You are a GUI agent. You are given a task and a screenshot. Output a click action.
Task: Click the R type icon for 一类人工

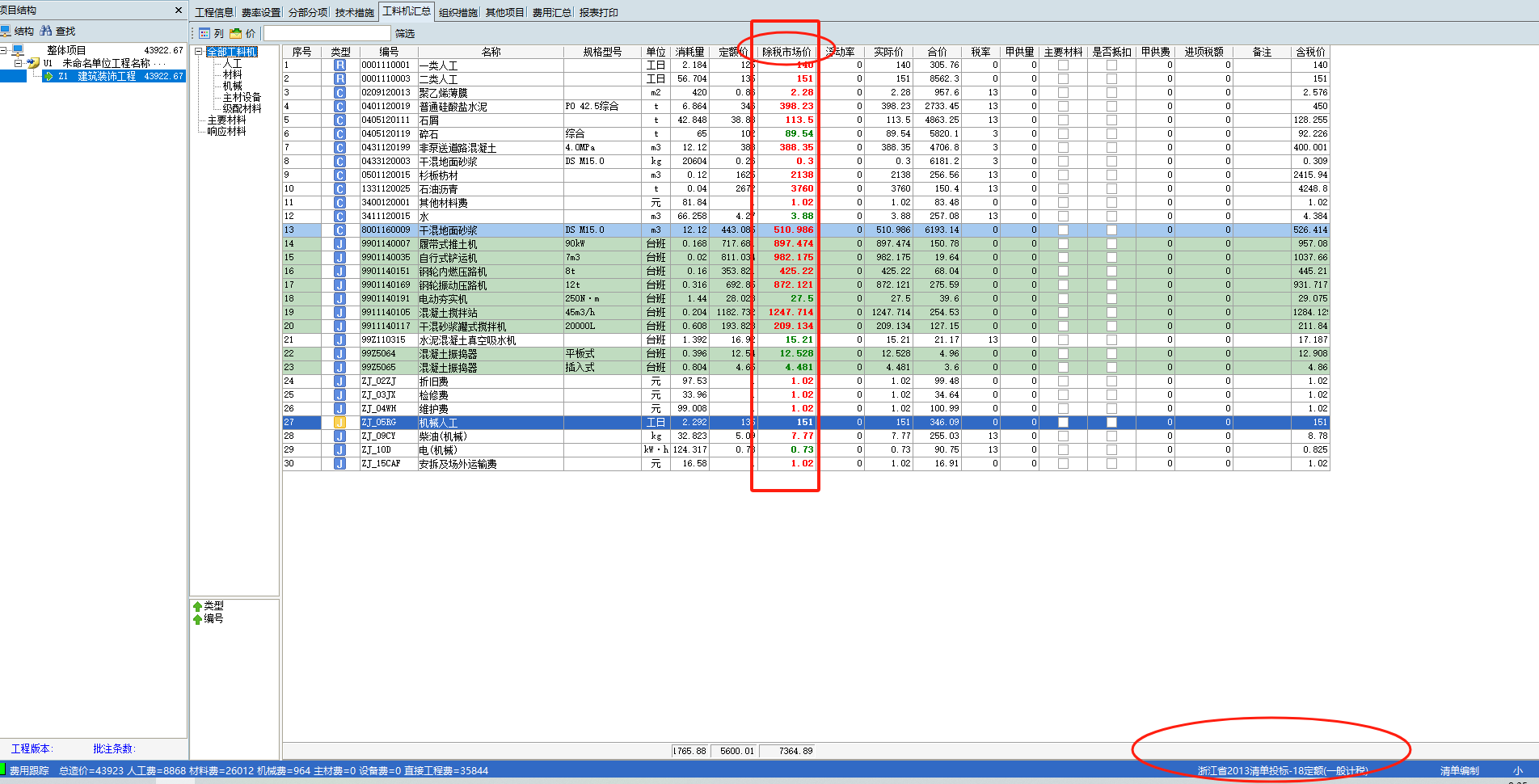(x=340, y=65)
